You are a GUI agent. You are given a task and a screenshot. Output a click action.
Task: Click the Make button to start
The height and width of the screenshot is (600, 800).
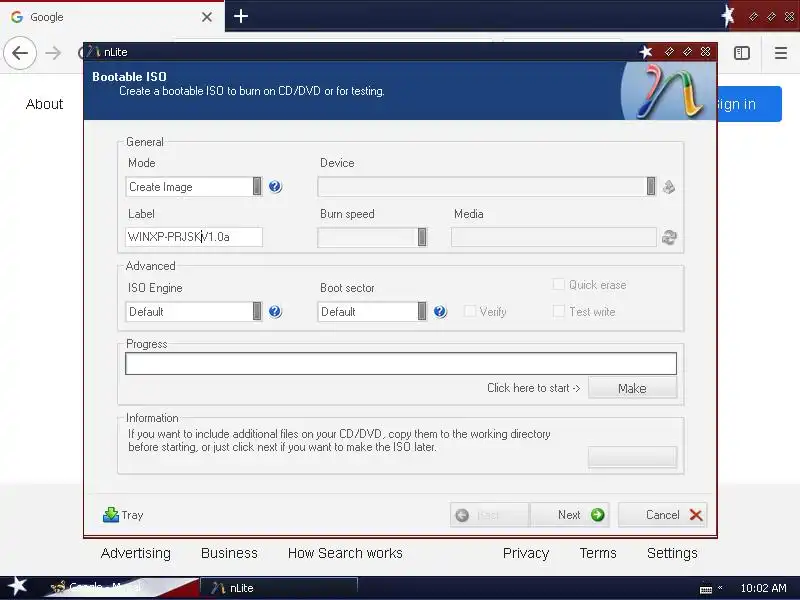coord(632,388)
